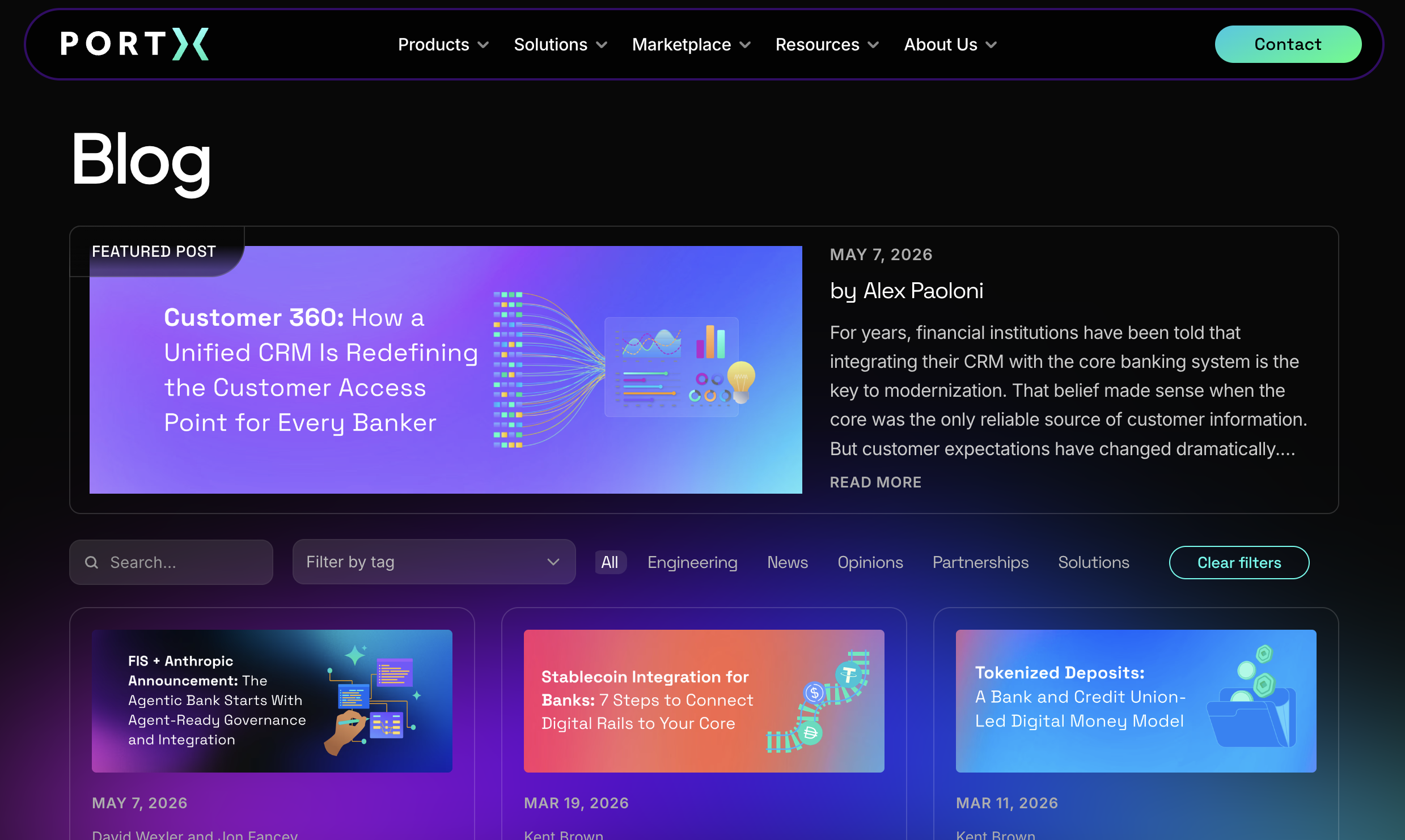
Task: Click the MAR 11, 2026 date
Action: [1007, 803]
